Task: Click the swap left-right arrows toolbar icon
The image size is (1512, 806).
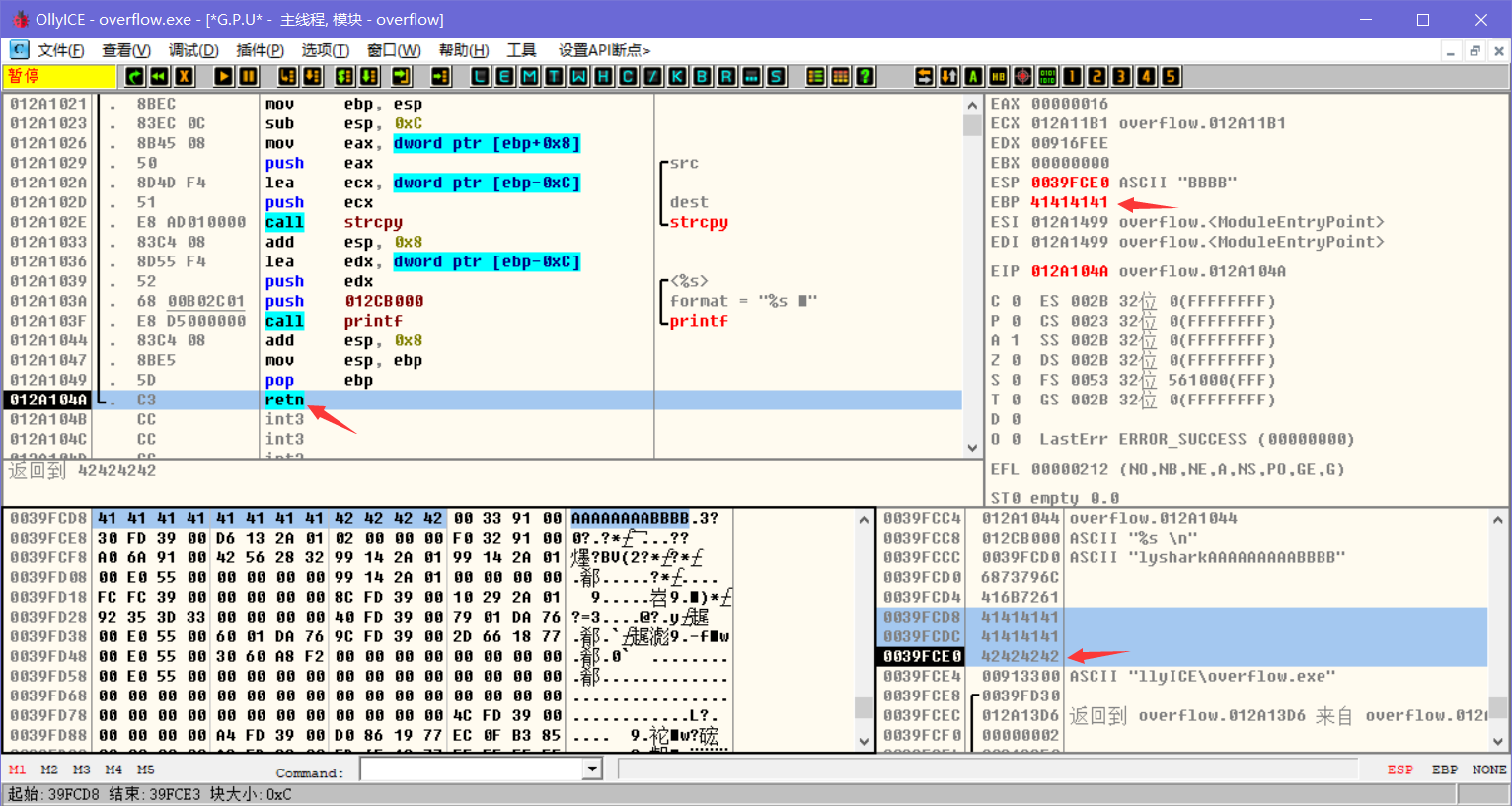Action: (x=925, y=76)
